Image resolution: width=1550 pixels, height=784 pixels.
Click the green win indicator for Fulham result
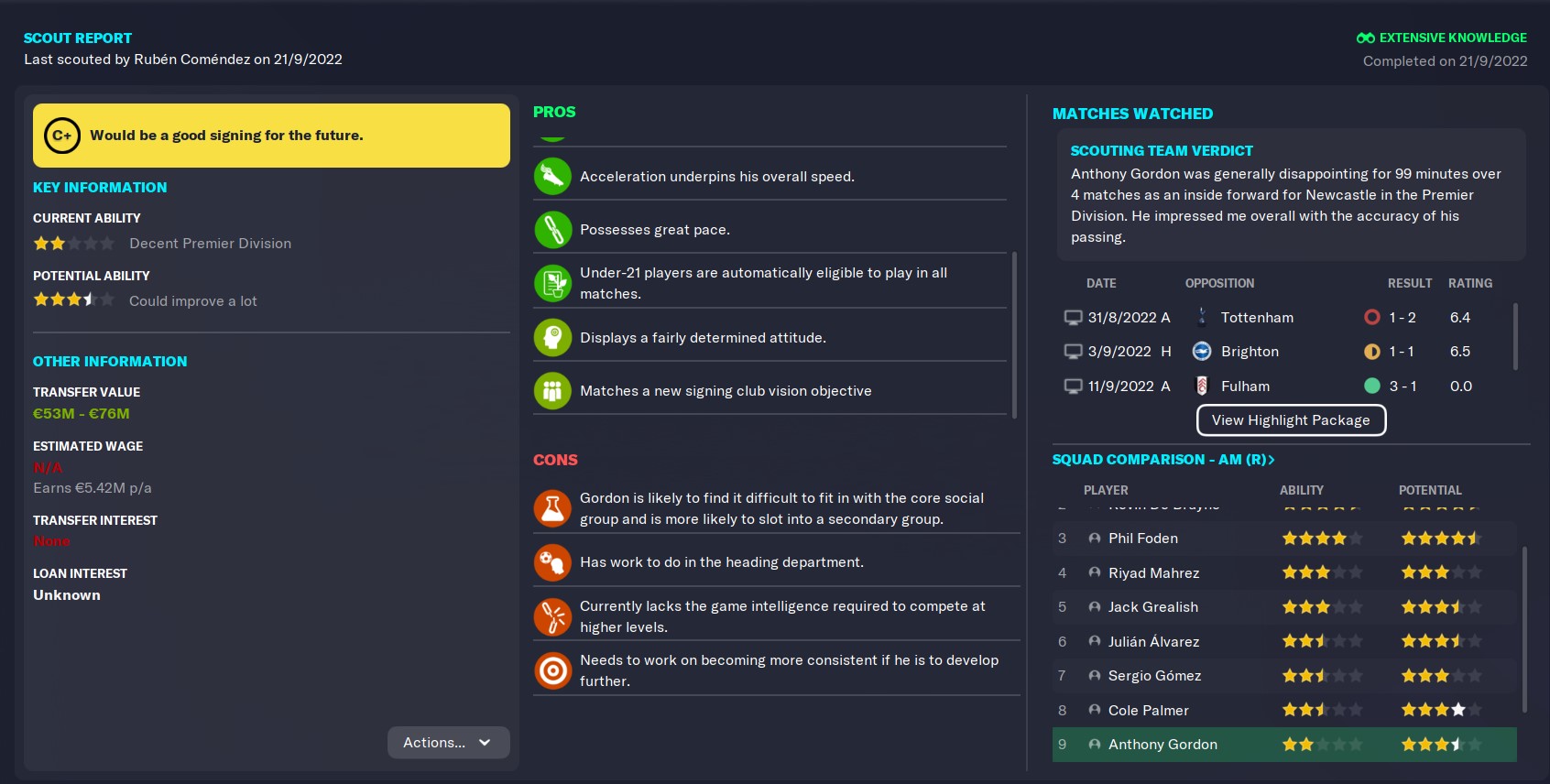[x=1372, y=386]
